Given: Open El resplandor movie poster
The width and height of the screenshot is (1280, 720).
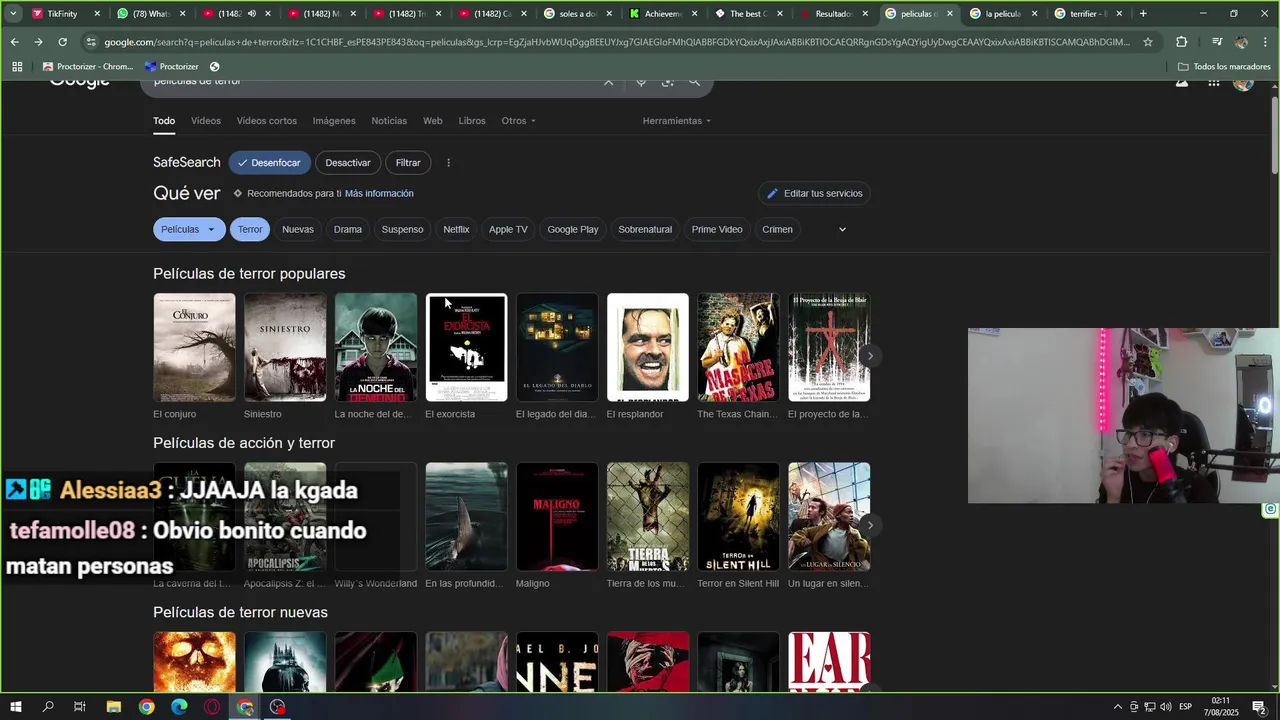Looking at the screenshot, I should 648,347.
